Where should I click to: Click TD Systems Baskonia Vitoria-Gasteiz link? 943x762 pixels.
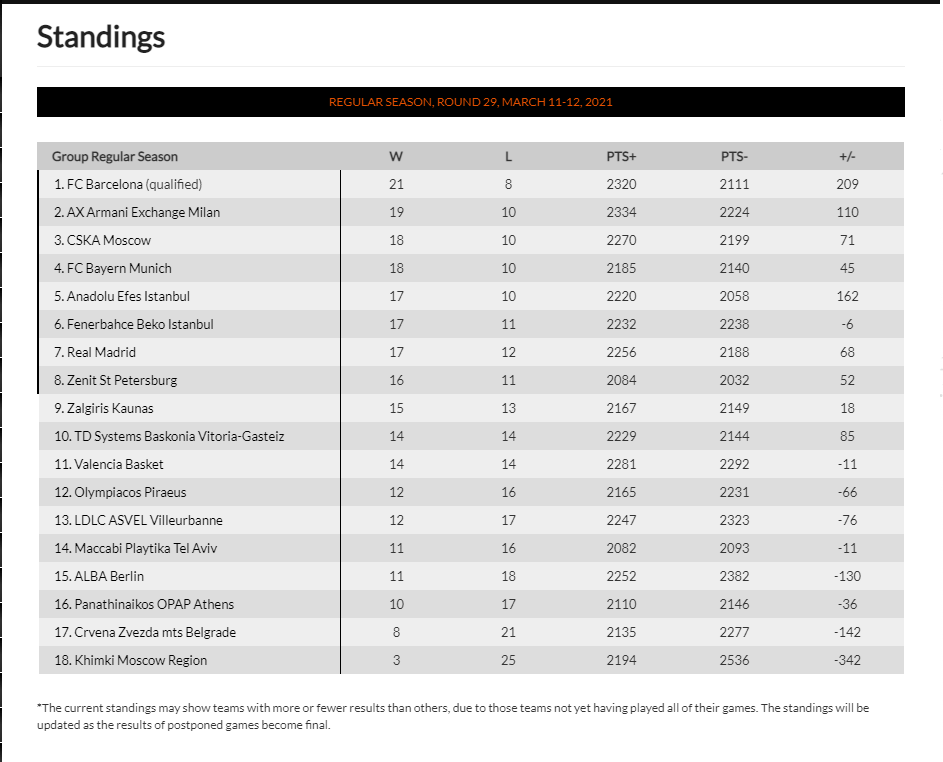click(x=177, y=436)
